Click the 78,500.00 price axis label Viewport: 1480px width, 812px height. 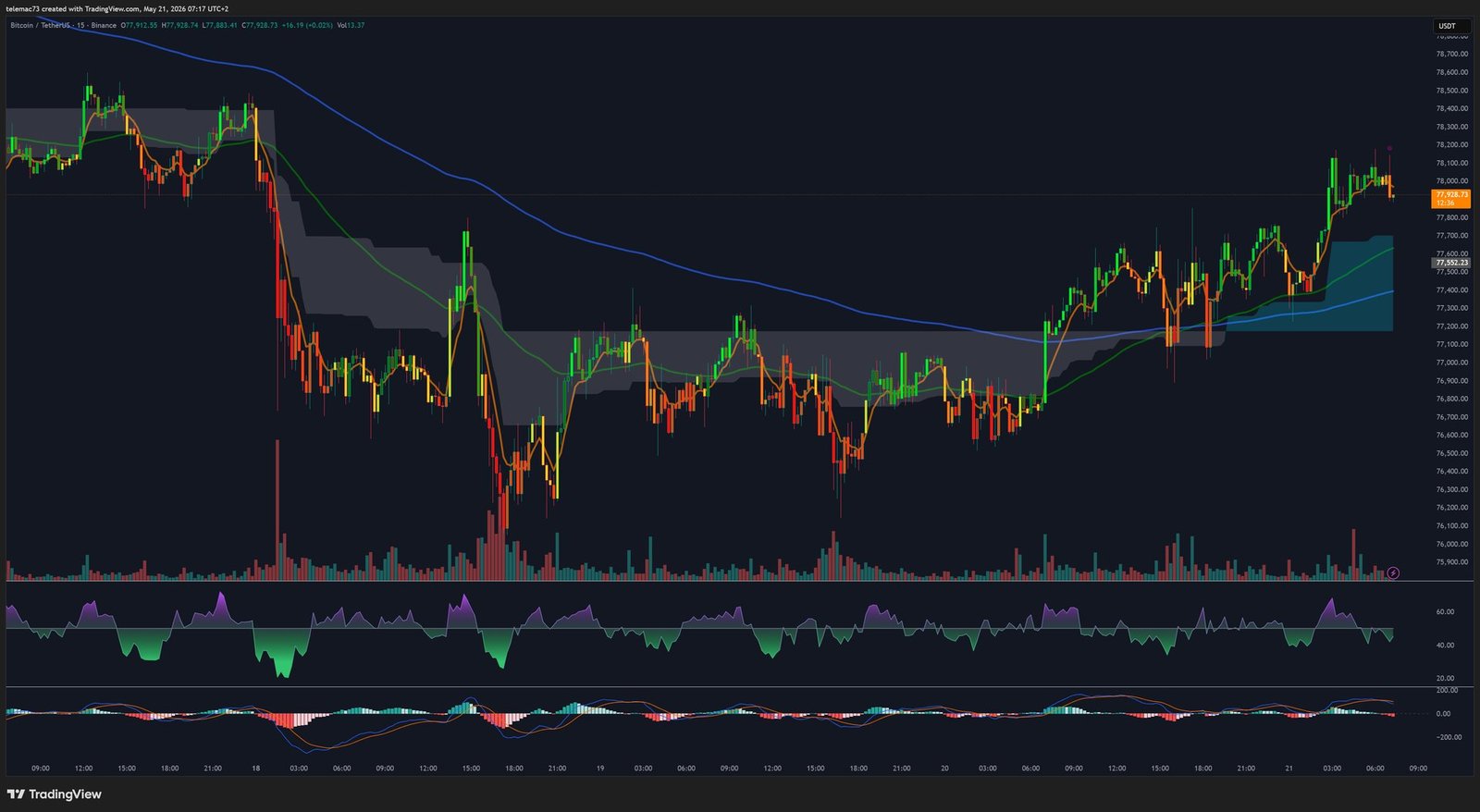(x=1451, y=91)
